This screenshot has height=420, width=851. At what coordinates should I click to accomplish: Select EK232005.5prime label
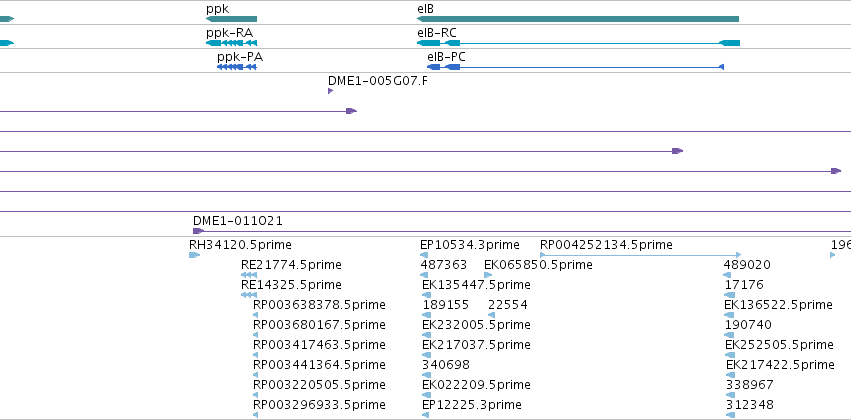[476, 325]
